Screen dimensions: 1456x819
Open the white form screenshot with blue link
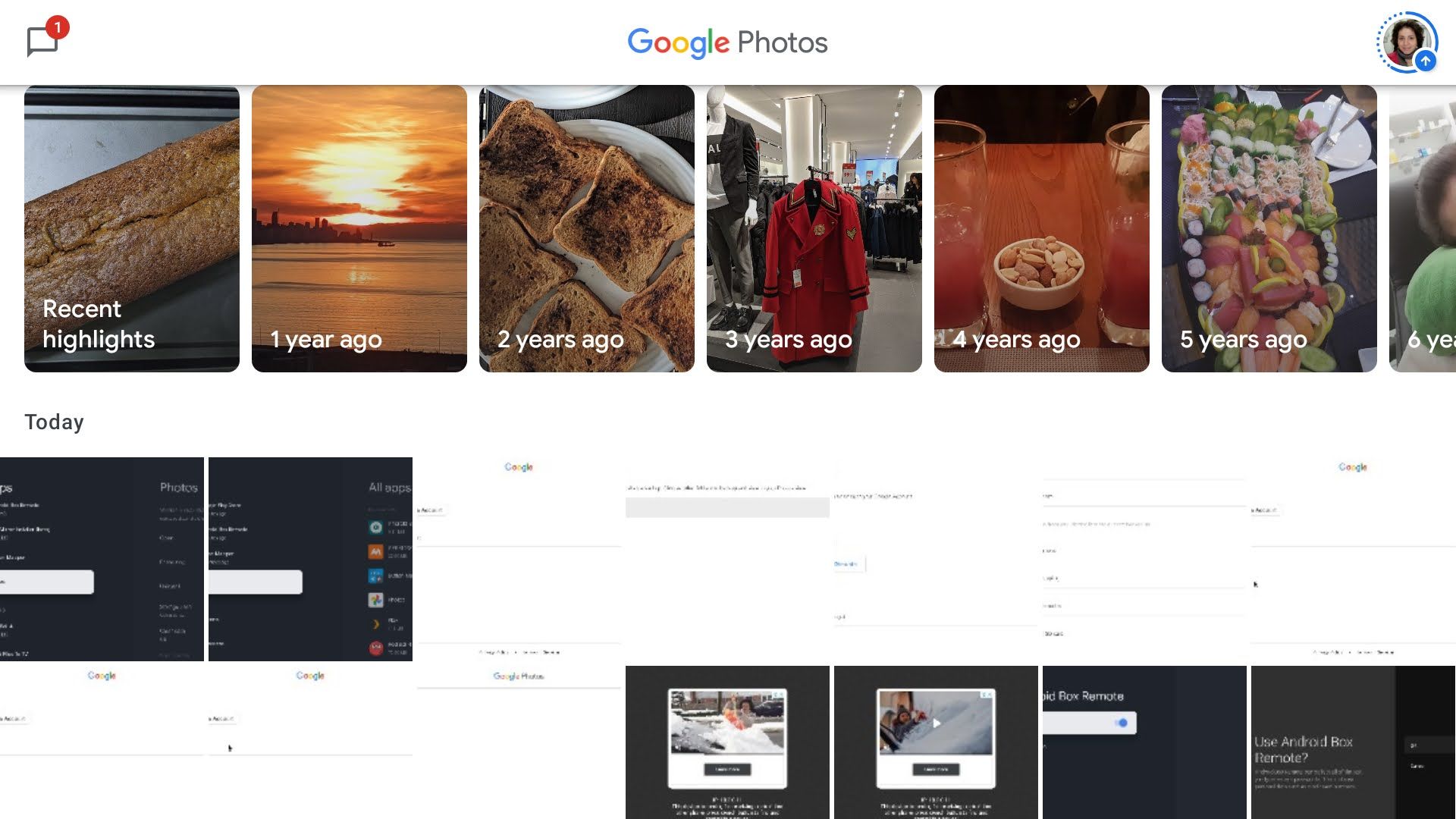click(x=936, y=559)
